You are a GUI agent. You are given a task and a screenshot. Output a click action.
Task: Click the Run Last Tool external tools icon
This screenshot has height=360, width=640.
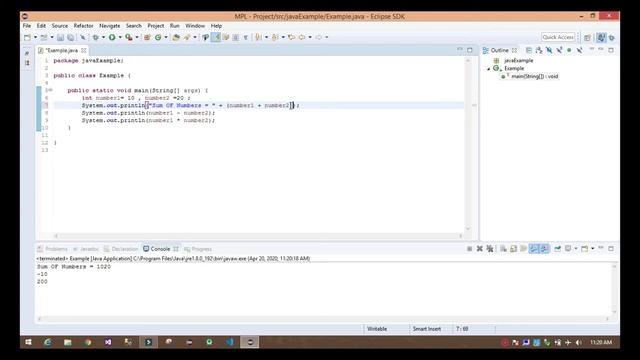(129, 37)
